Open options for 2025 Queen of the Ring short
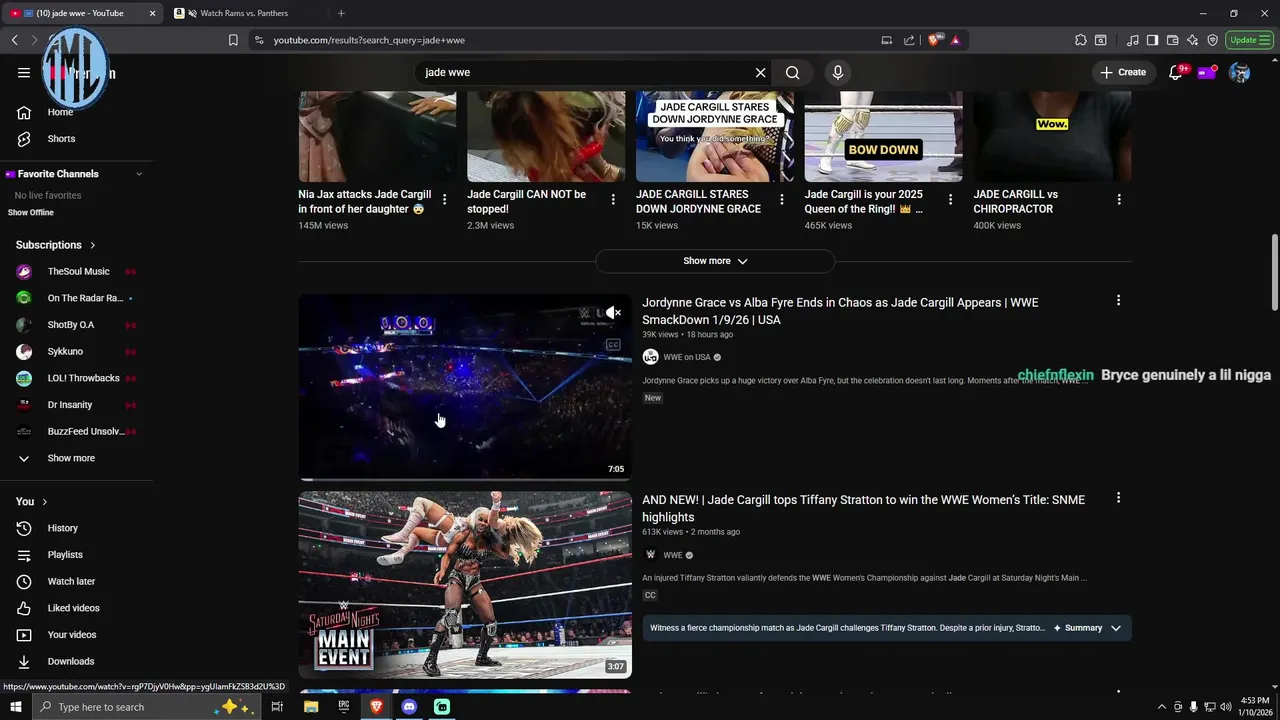The width and height of the screenshot is (1280, 720). coord(950,199)
